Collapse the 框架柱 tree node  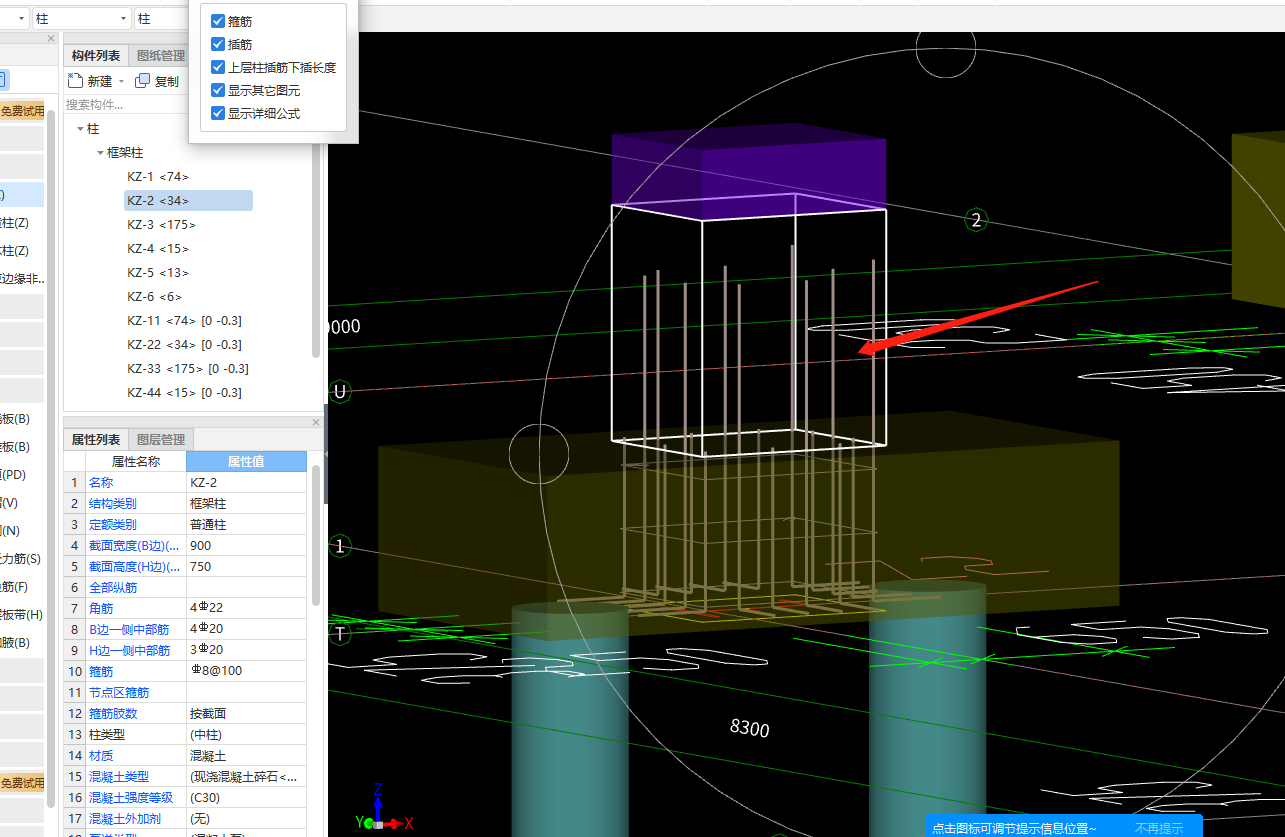click(100, 153)
